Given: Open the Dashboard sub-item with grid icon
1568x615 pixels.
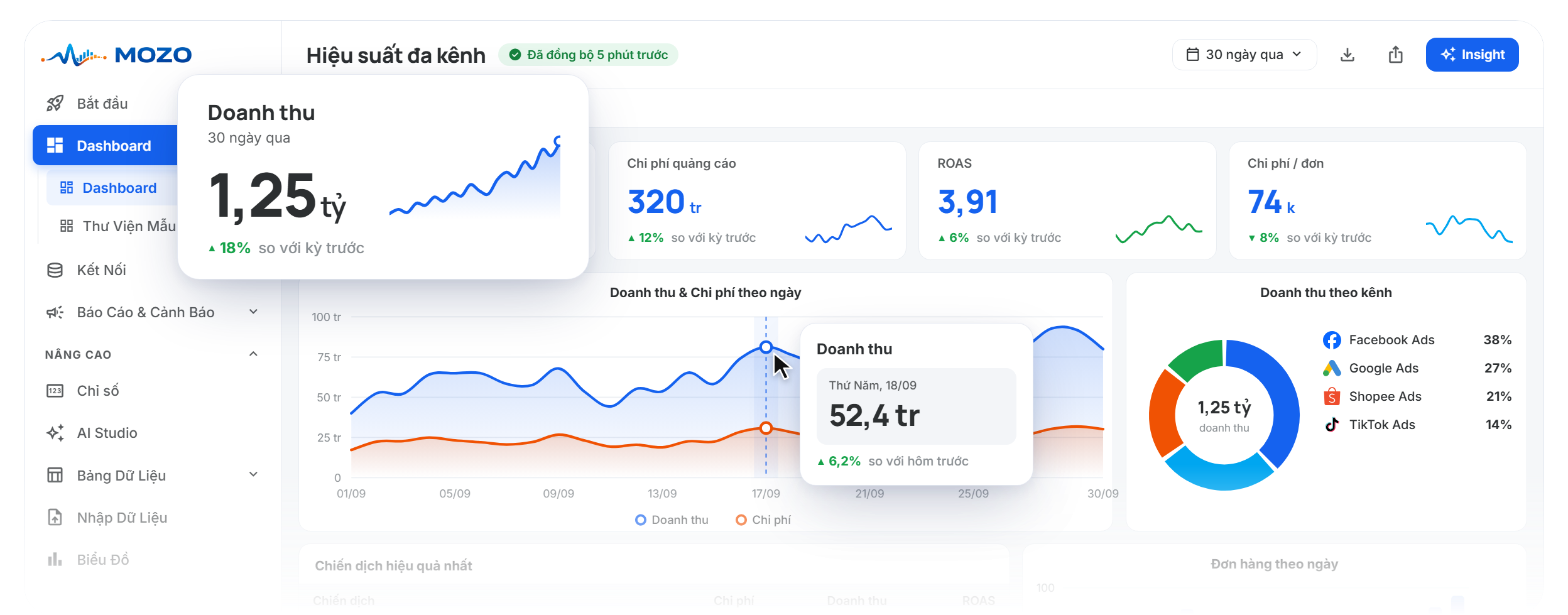Looking at the screenshot, I should pyautogui.click(x=112, y=188).
